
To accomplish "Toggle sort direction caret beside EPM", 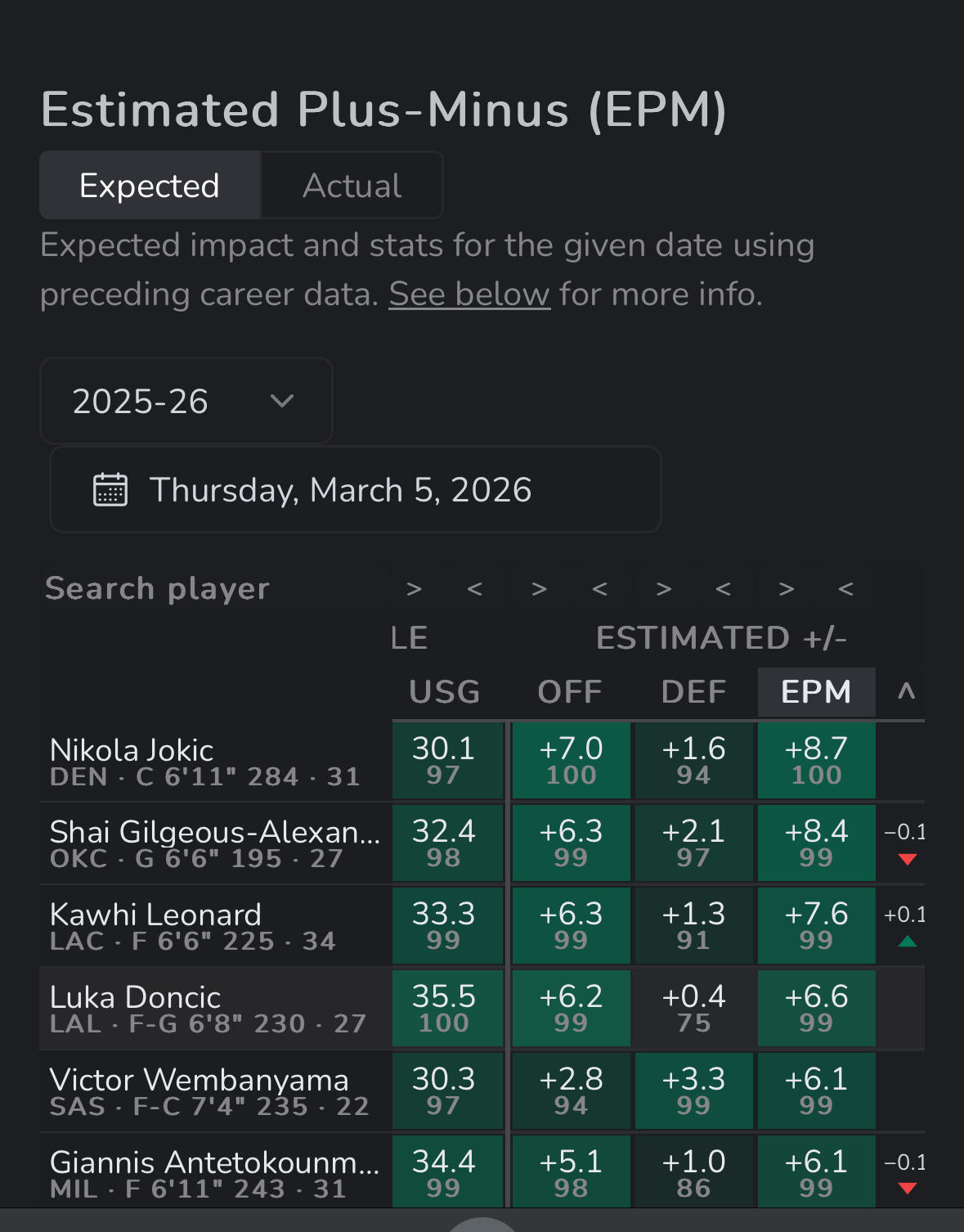I will tap(906, 692).
